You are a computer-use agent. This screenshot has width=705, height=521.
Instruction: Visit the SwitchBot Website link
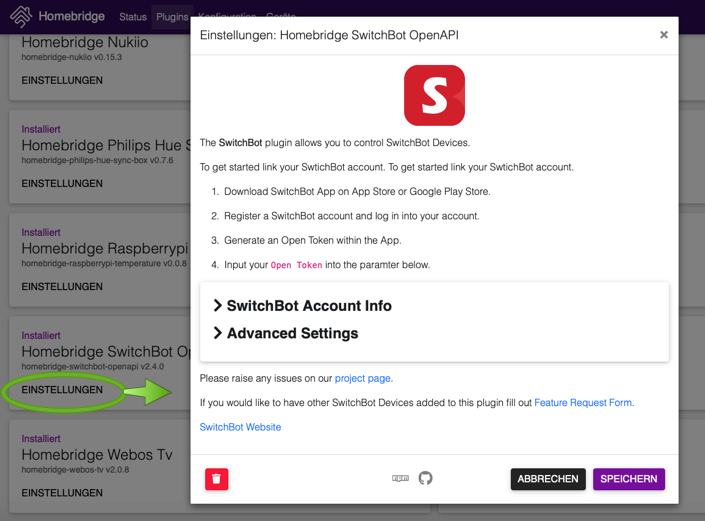point(240,427)
